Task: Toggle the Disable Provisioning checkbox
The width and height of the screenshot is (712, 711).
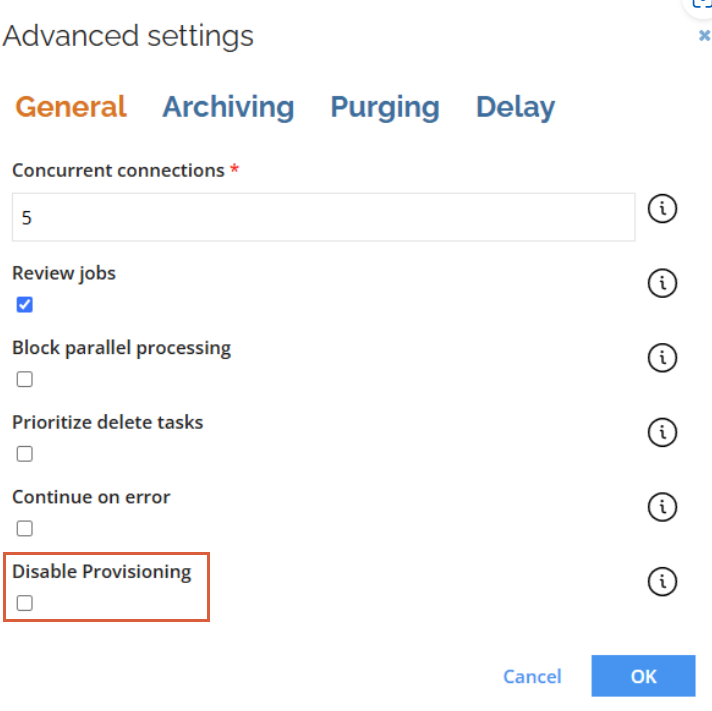Action: (x=25, y=603)
